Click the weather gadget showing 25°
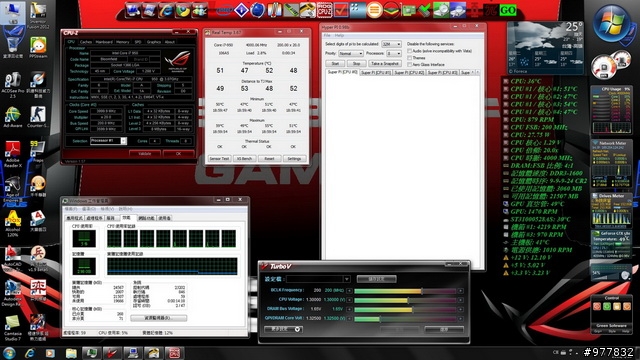 [545, 48]
